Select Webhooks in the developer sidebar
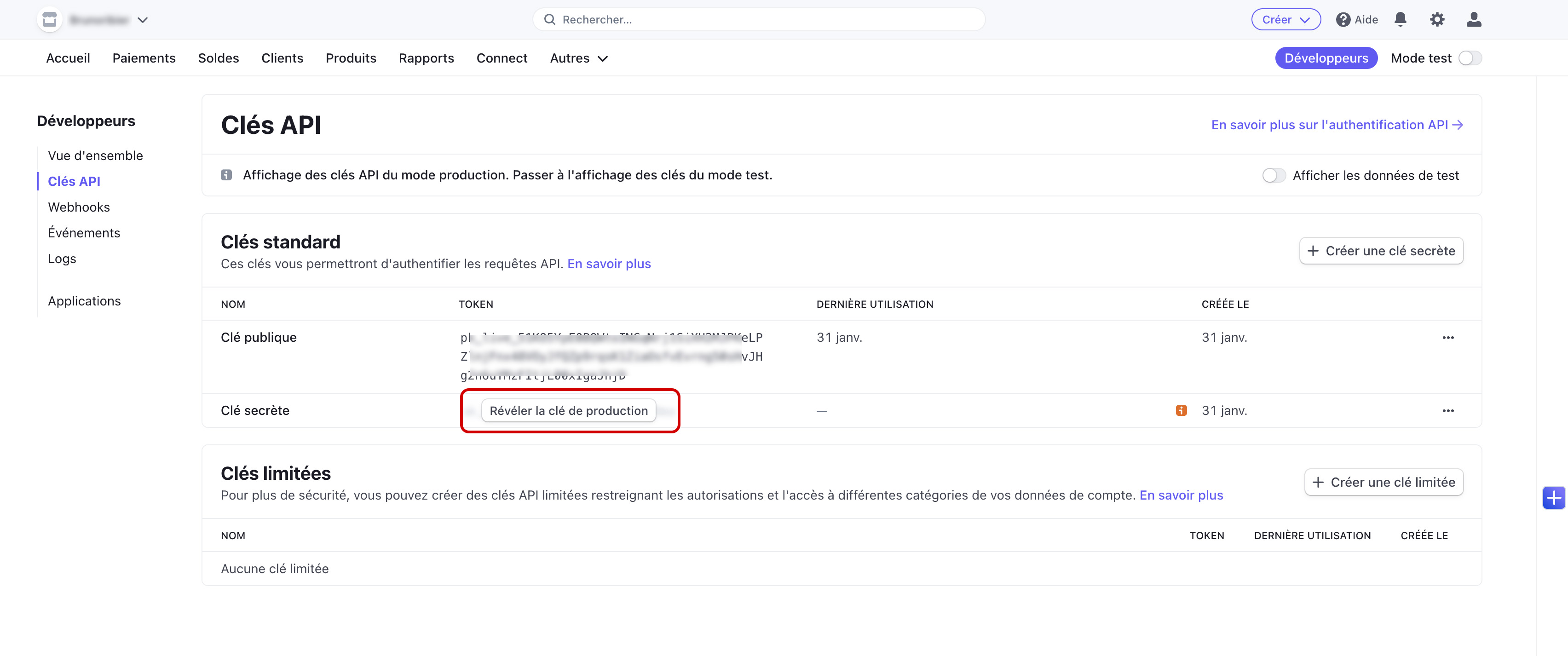Screen dimensions: 1568x656 (x=79, y=207)
